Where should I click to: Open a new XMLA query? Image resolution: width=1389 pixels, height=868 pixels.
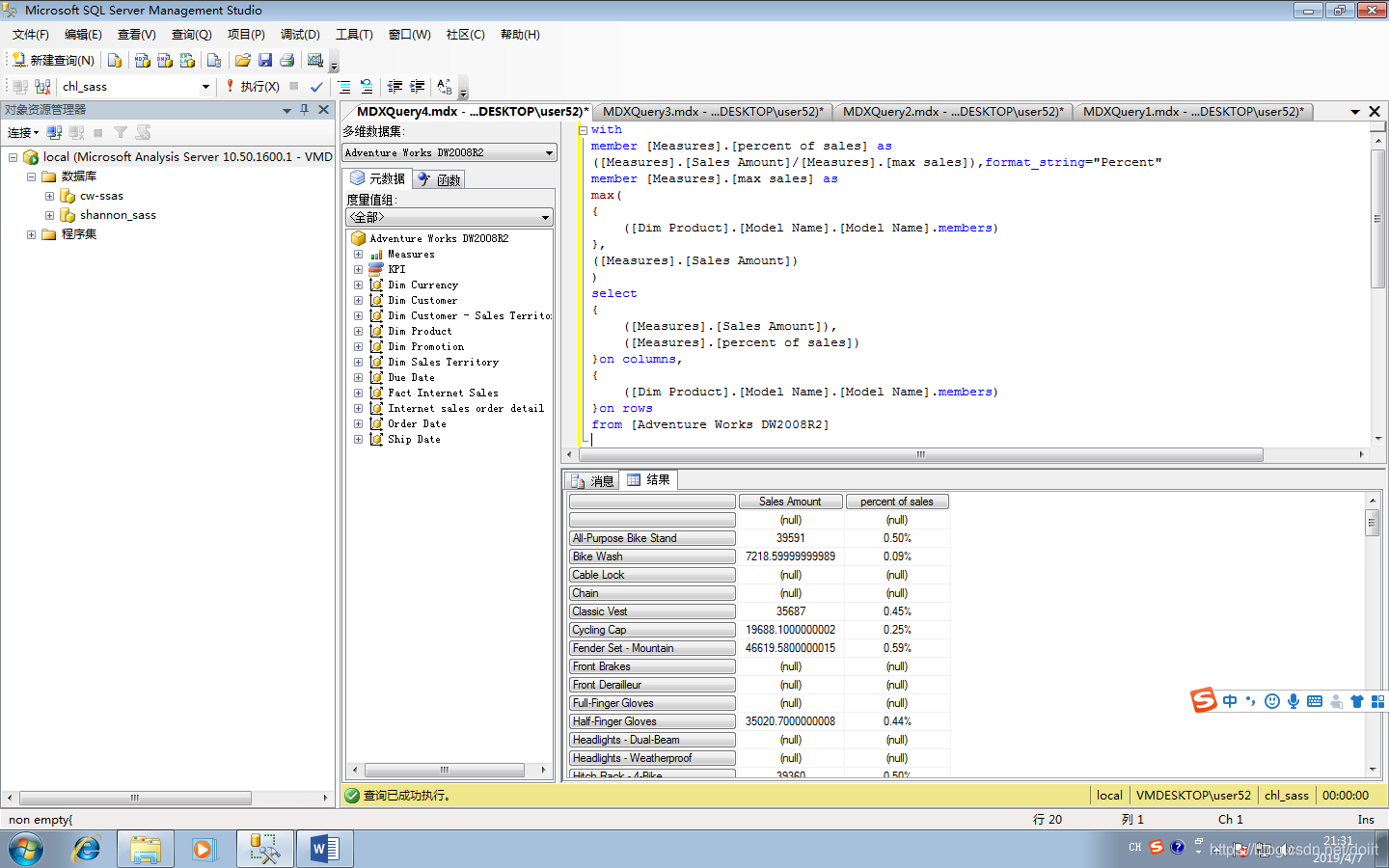(187, 60)
